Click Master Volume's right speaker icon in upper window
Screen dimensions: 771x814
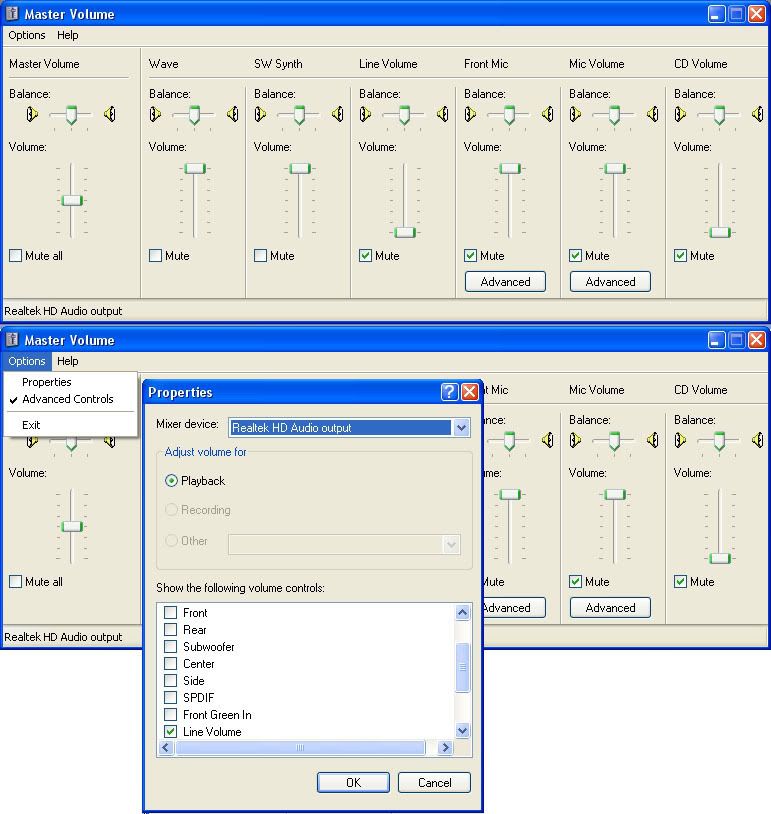tap(110, 114)
